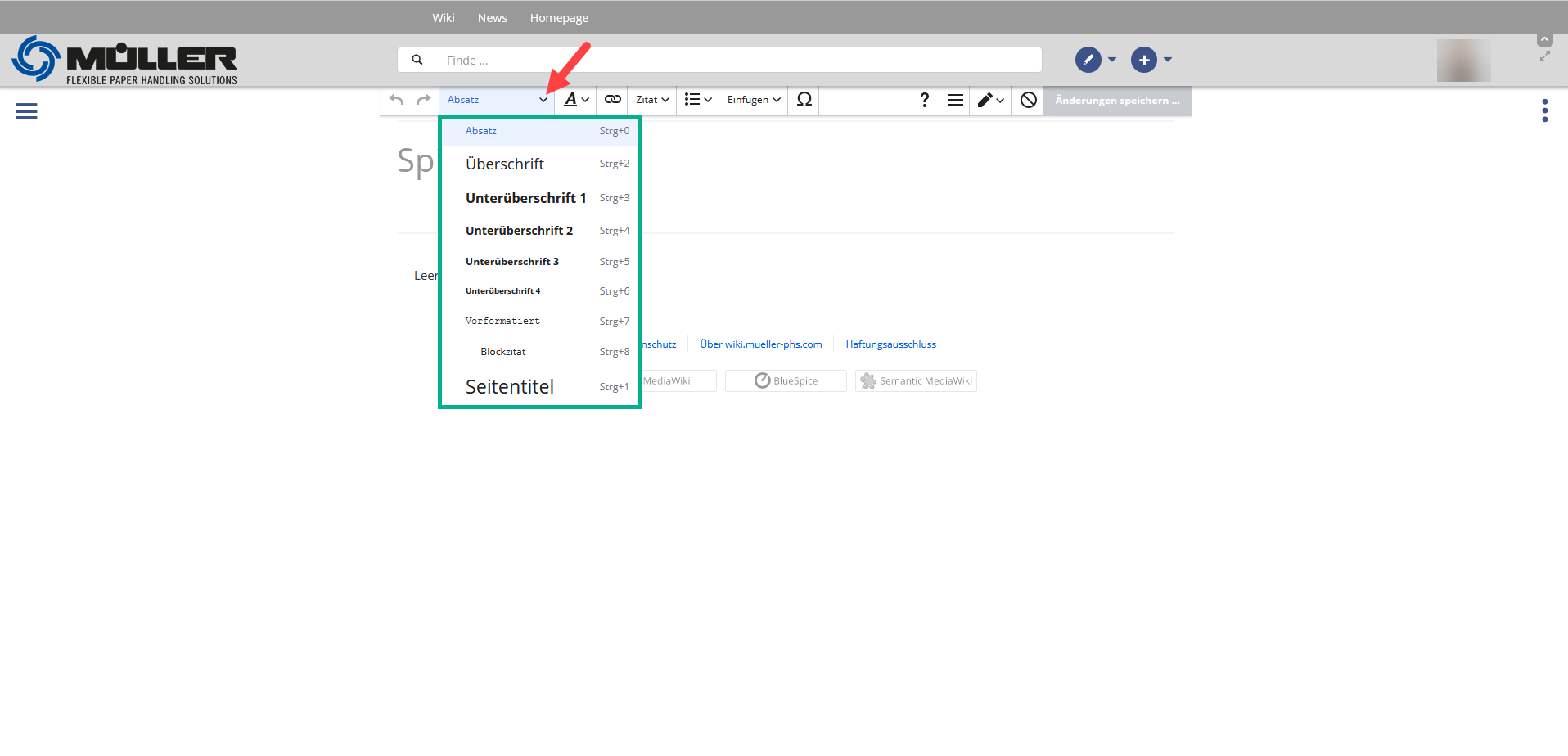This screenshot has width=1568, height=756.
Task: Open the left sidebar navigation menu
Action: (x=26, y=111)
